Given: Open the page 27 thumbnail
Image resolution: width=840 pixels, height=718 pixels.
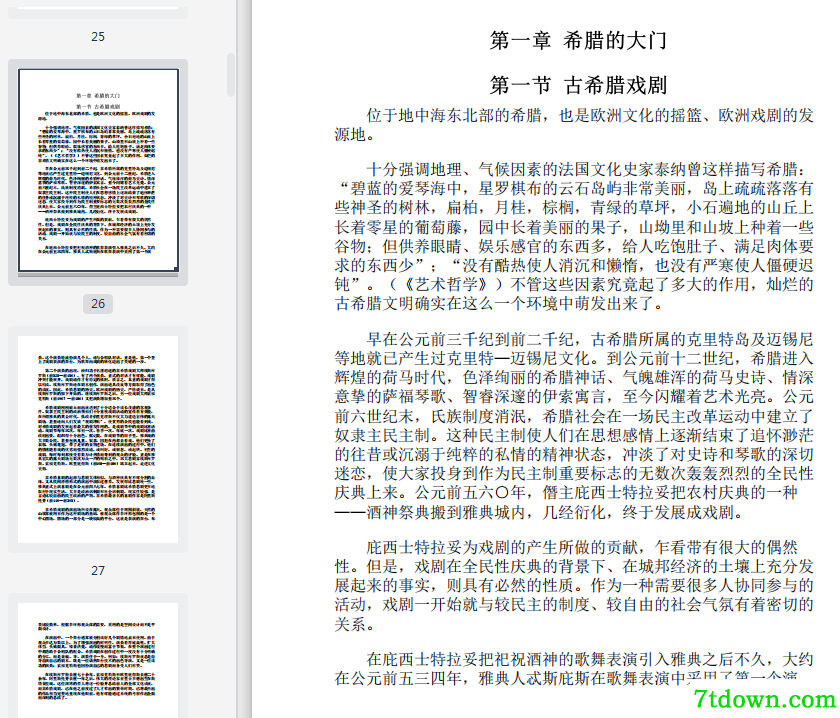Looking at the screenshot, I should [x=98, y=439].
